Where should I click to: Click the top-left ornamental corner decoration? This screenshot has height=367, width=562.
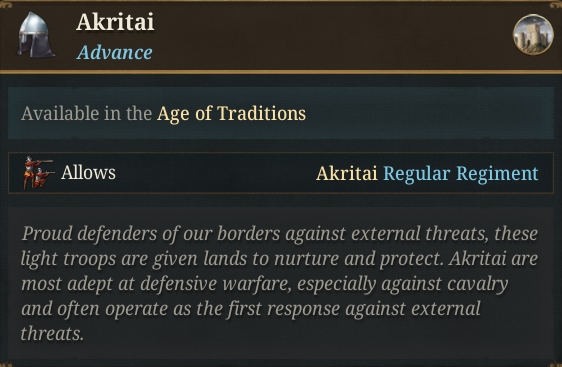6,5
